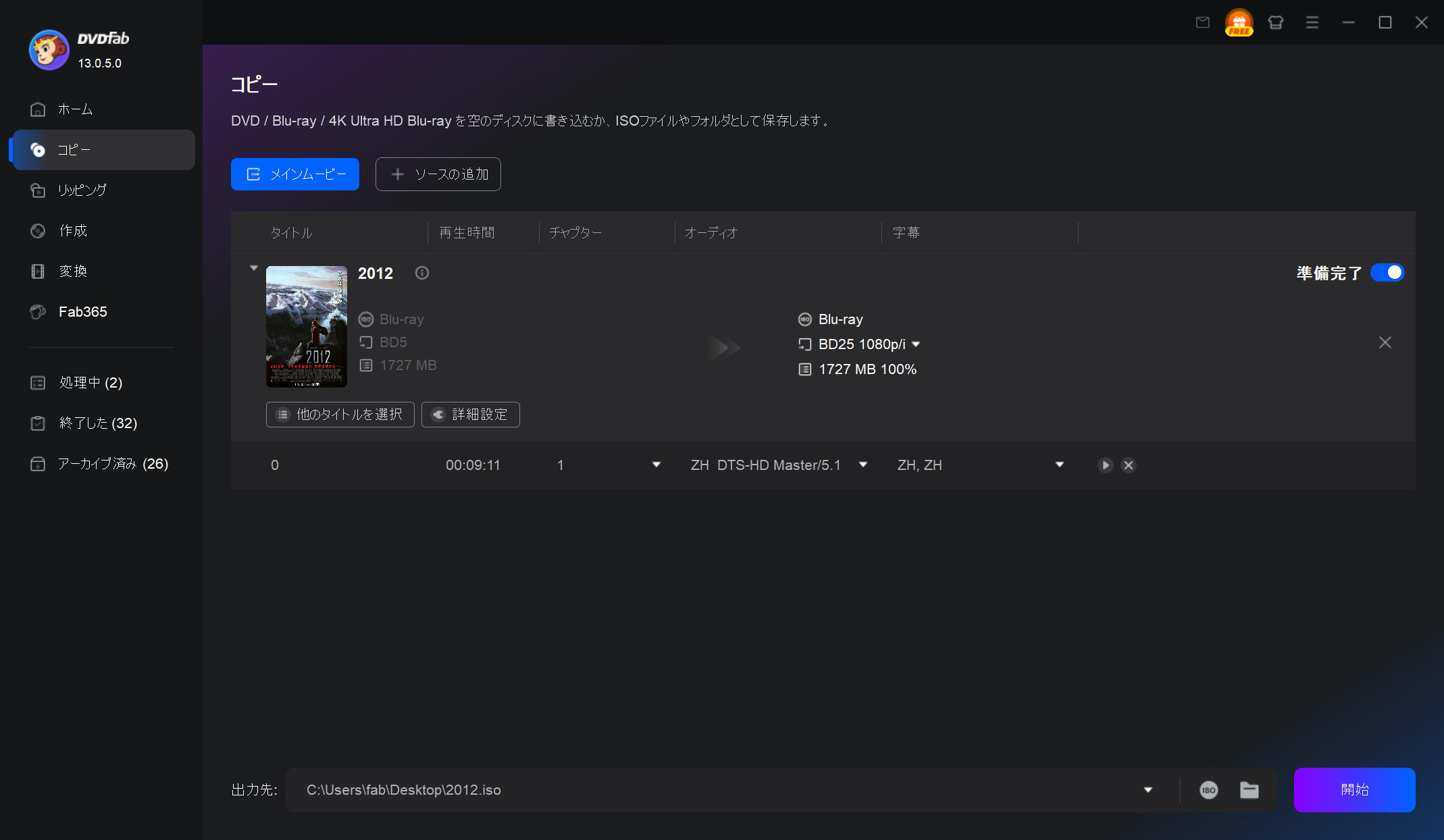1444x840 pixels.
Task: Click the ISO output icon
Action: [x=1208, y=790]
